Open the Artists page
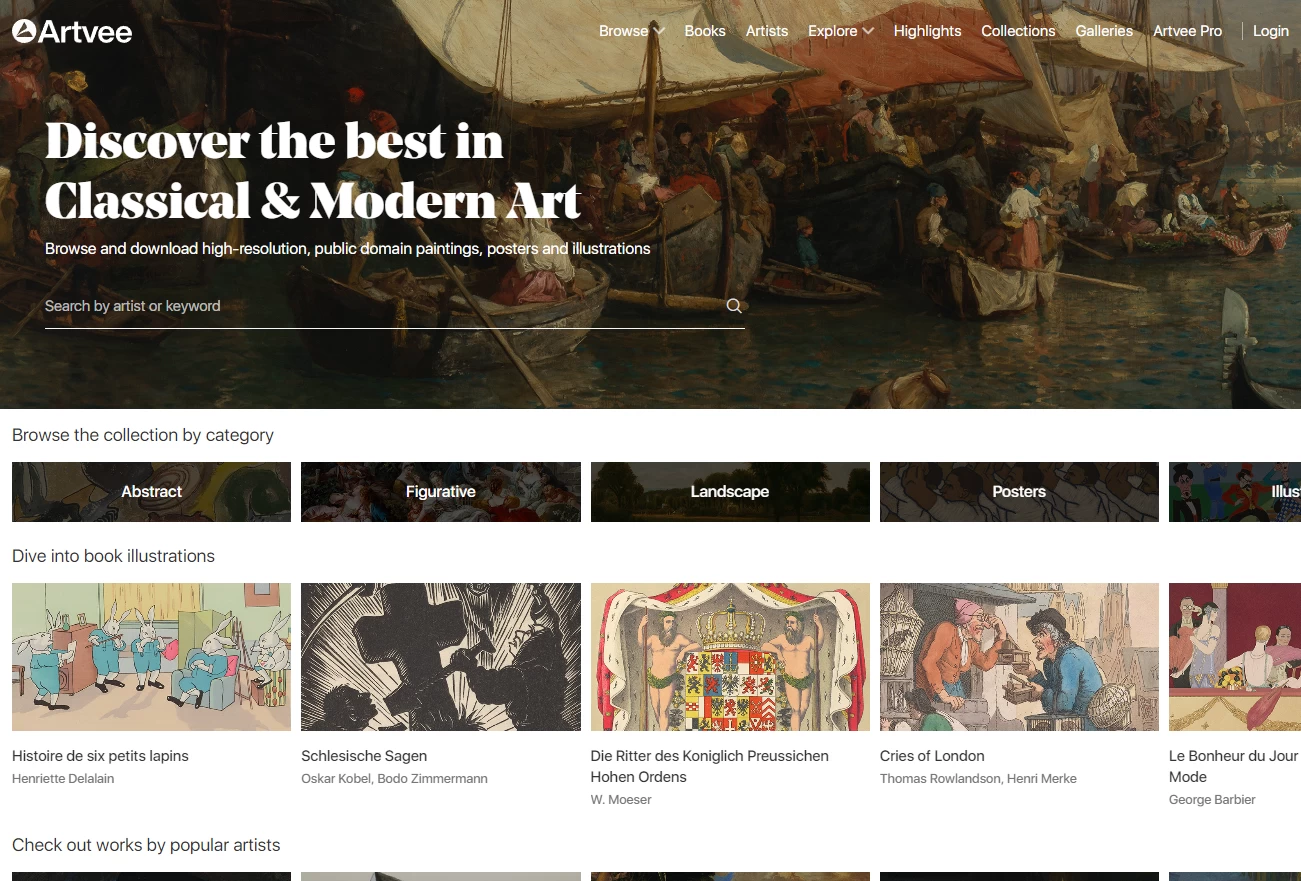The image size is (1301, 881). [x=767, y=31]
